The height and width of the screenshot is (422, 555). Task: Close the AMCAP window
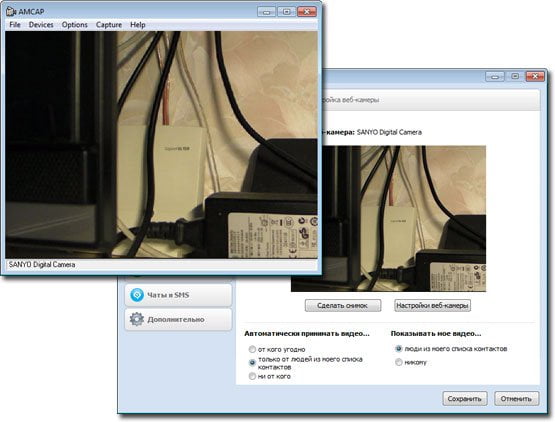[307, 12]
